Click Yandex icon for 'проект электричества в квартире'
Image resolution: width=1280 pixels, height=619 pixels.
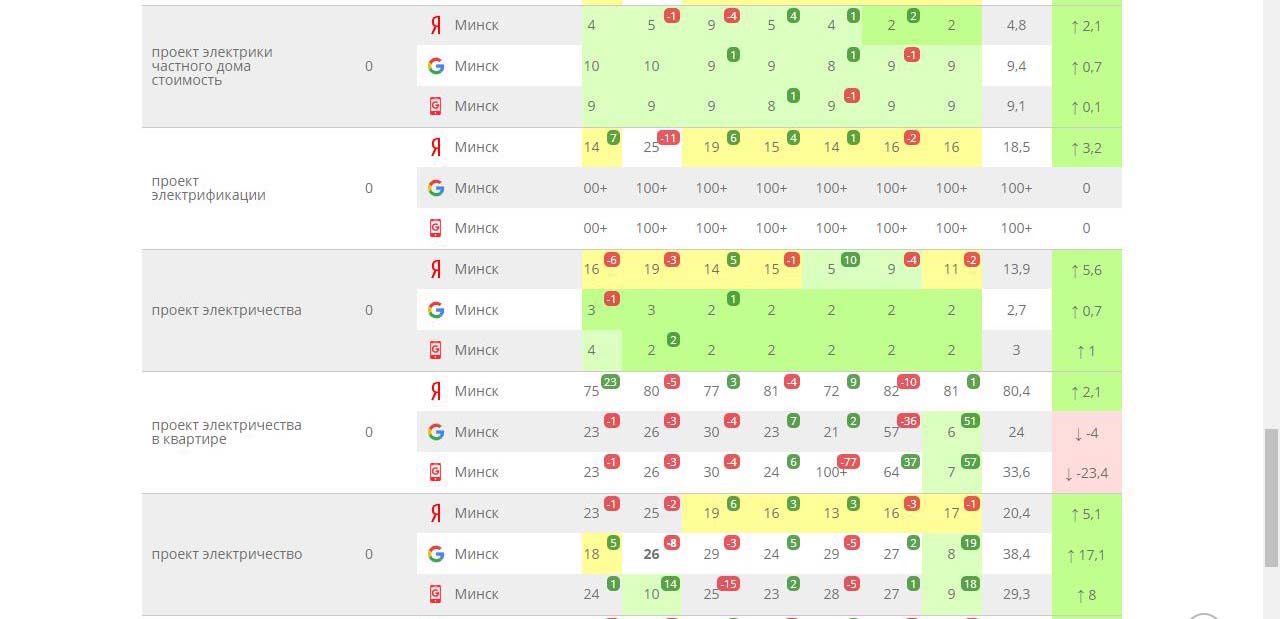(435, 391)
